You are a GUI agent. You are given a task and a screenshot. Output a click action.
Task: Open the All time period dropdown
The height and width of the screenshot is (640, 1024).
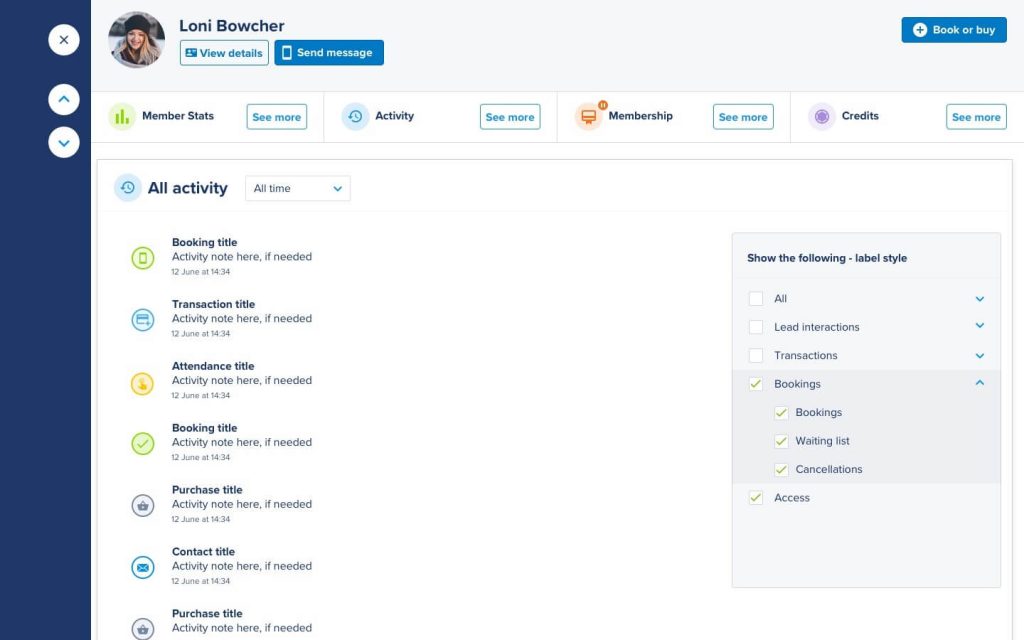click(297, 188)
